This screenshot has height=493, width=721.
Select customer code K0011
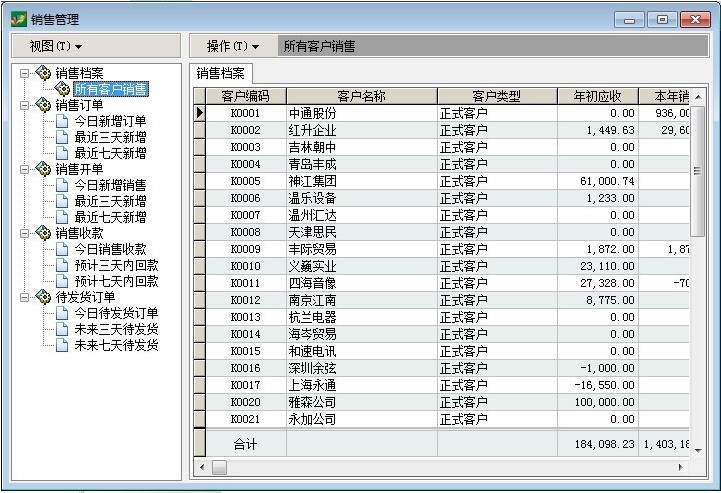[246, 283]
